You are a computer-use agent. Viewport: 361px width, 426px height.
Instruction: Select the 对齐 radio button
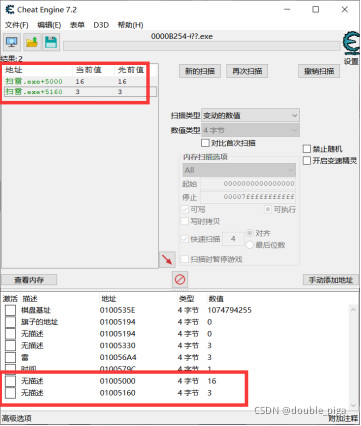point(250,233)
